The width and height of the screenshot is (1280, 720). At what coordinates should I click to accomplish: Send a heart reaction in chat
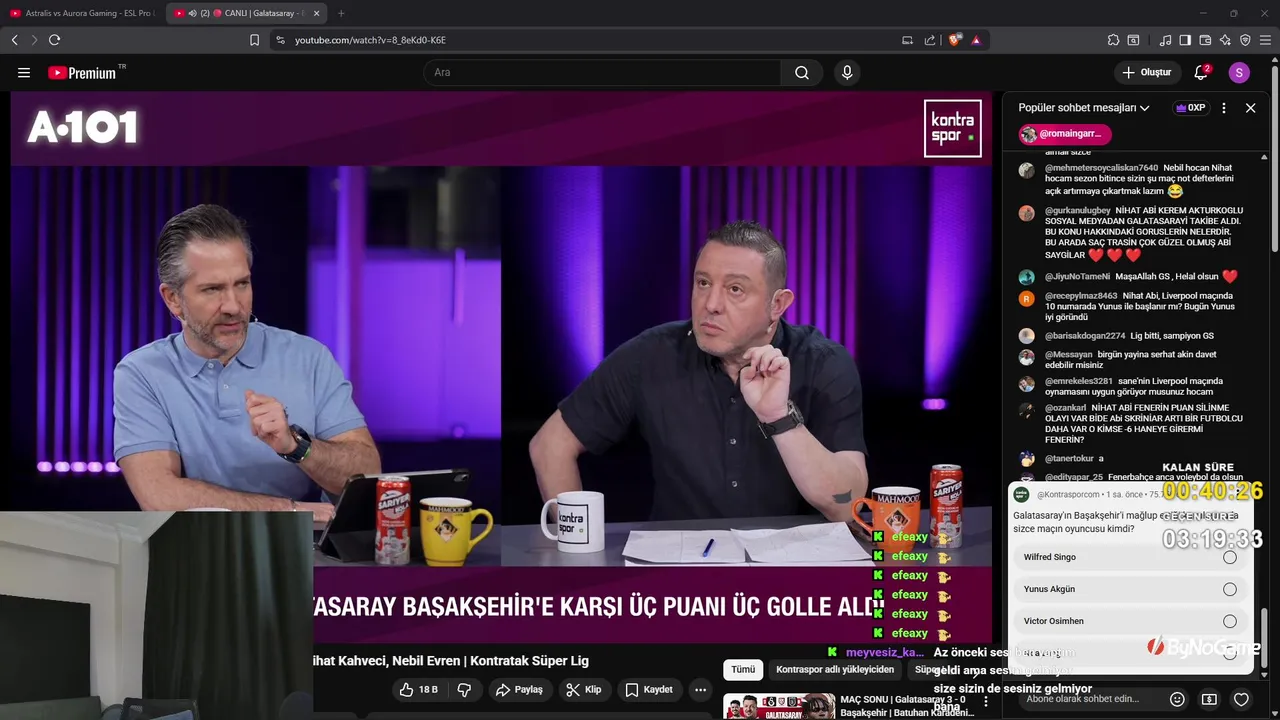click(x=1241, y=699)
